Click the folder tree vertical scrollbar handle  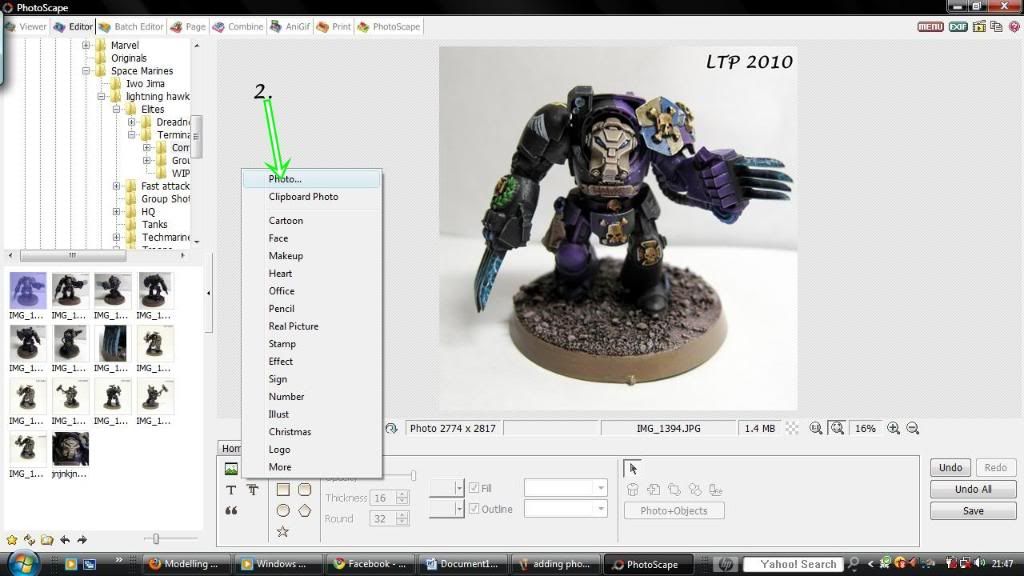tap(196, 136)
